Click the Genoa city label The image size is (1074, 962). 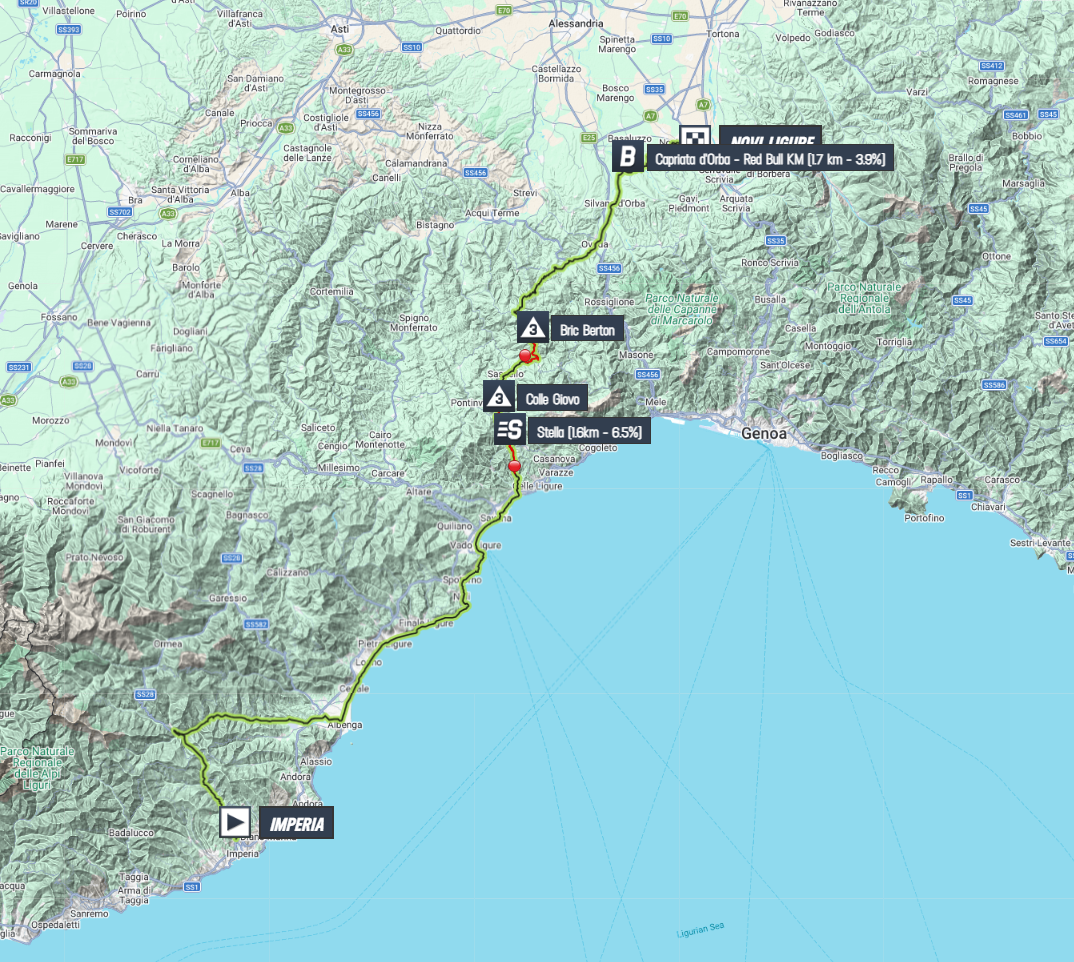click(x=764, y=433)
